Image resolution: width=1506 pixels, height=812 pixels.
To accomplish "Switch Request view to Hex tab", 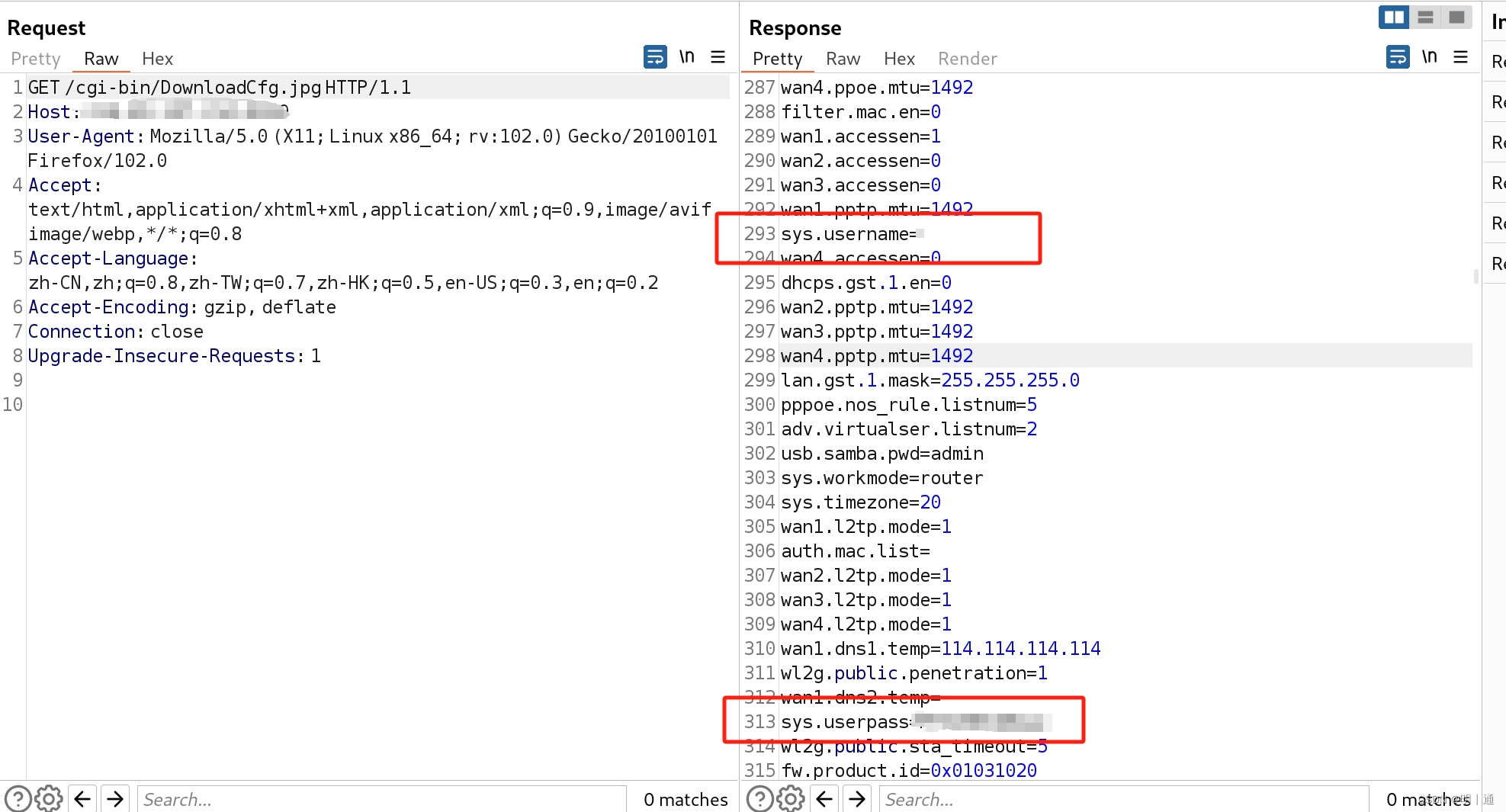I will coord(158,59).
